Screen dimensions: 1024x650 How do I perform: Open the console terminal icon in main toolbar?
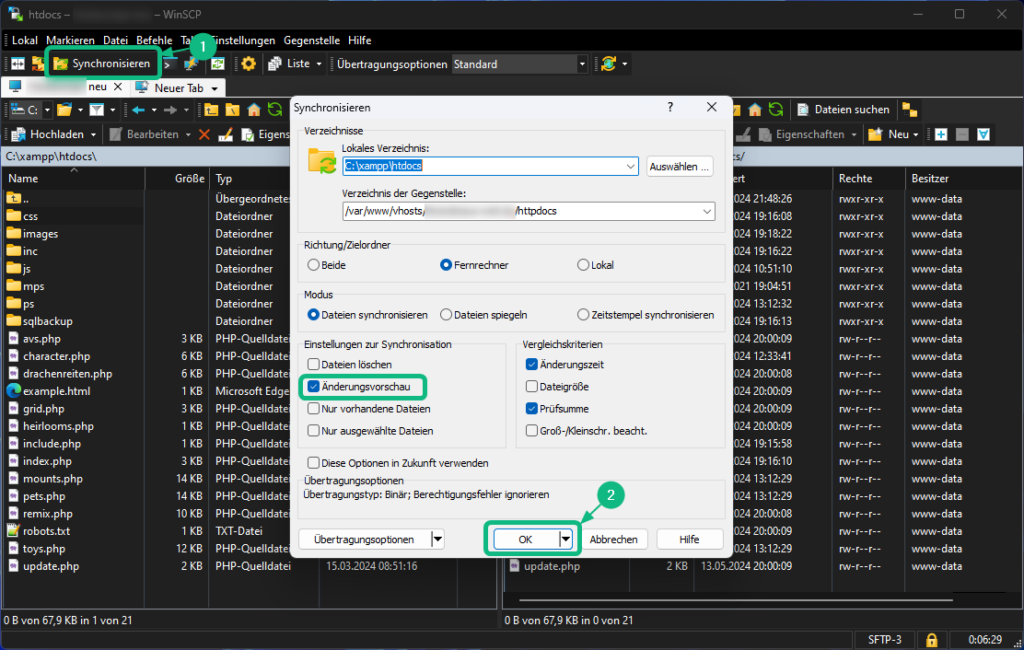pyautogui.click(x=168, y=64)
